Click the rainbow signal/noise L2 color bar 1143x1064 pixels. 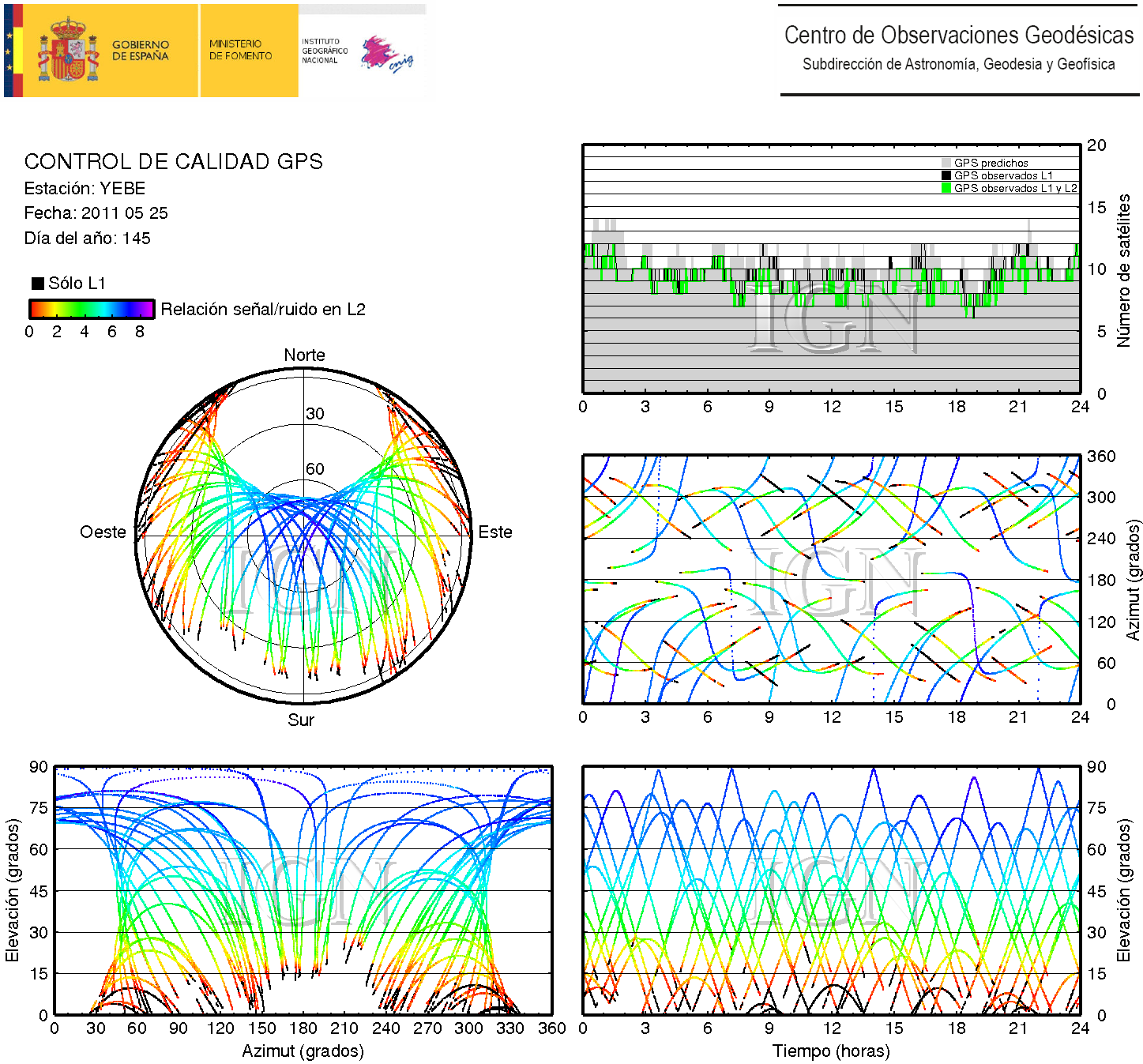pyautogui.click(x=92, y=309)
